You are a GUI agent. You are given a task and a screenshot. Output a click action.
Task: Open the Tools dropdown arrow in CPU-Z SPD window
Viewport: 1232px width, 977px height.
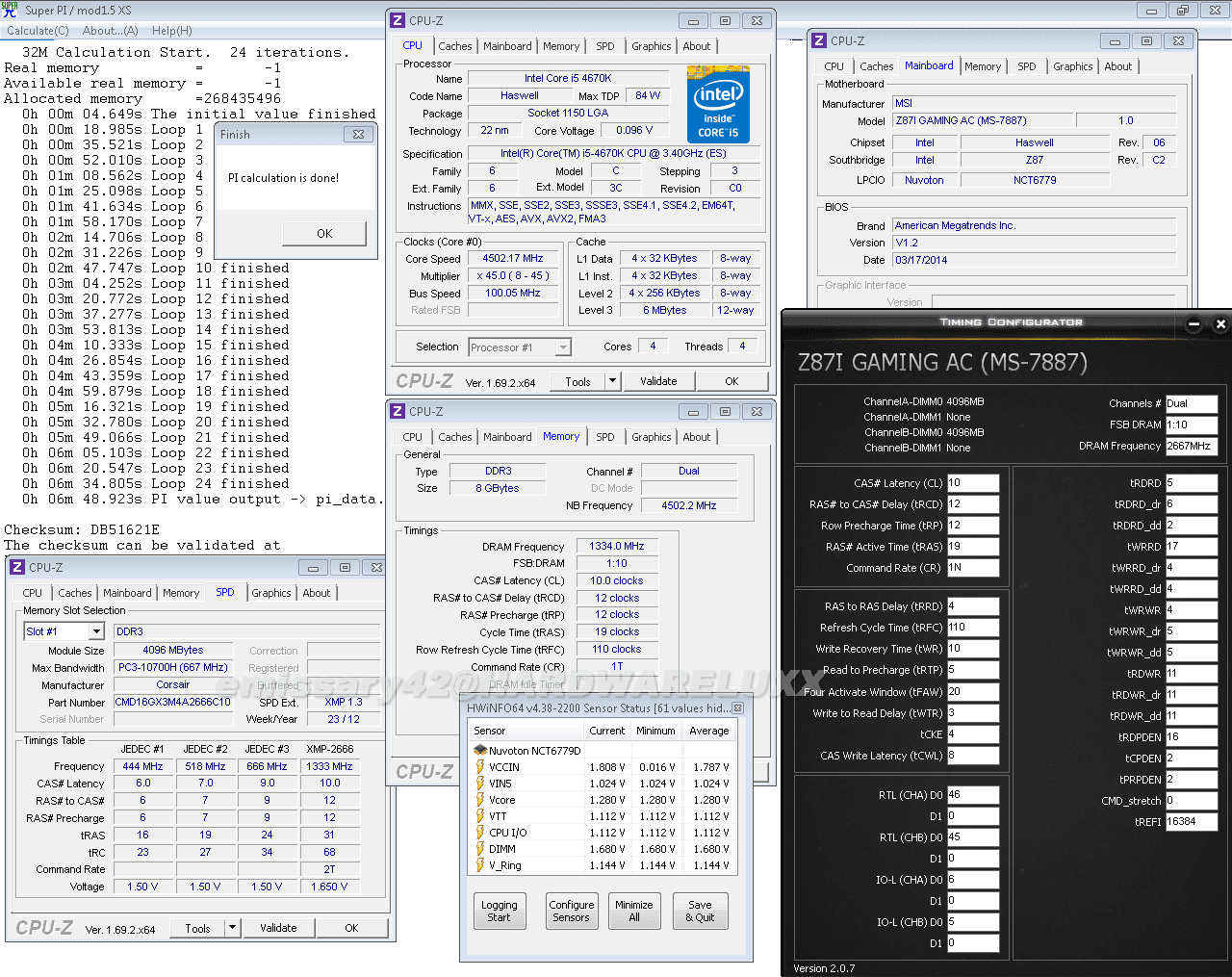point(232,928)
